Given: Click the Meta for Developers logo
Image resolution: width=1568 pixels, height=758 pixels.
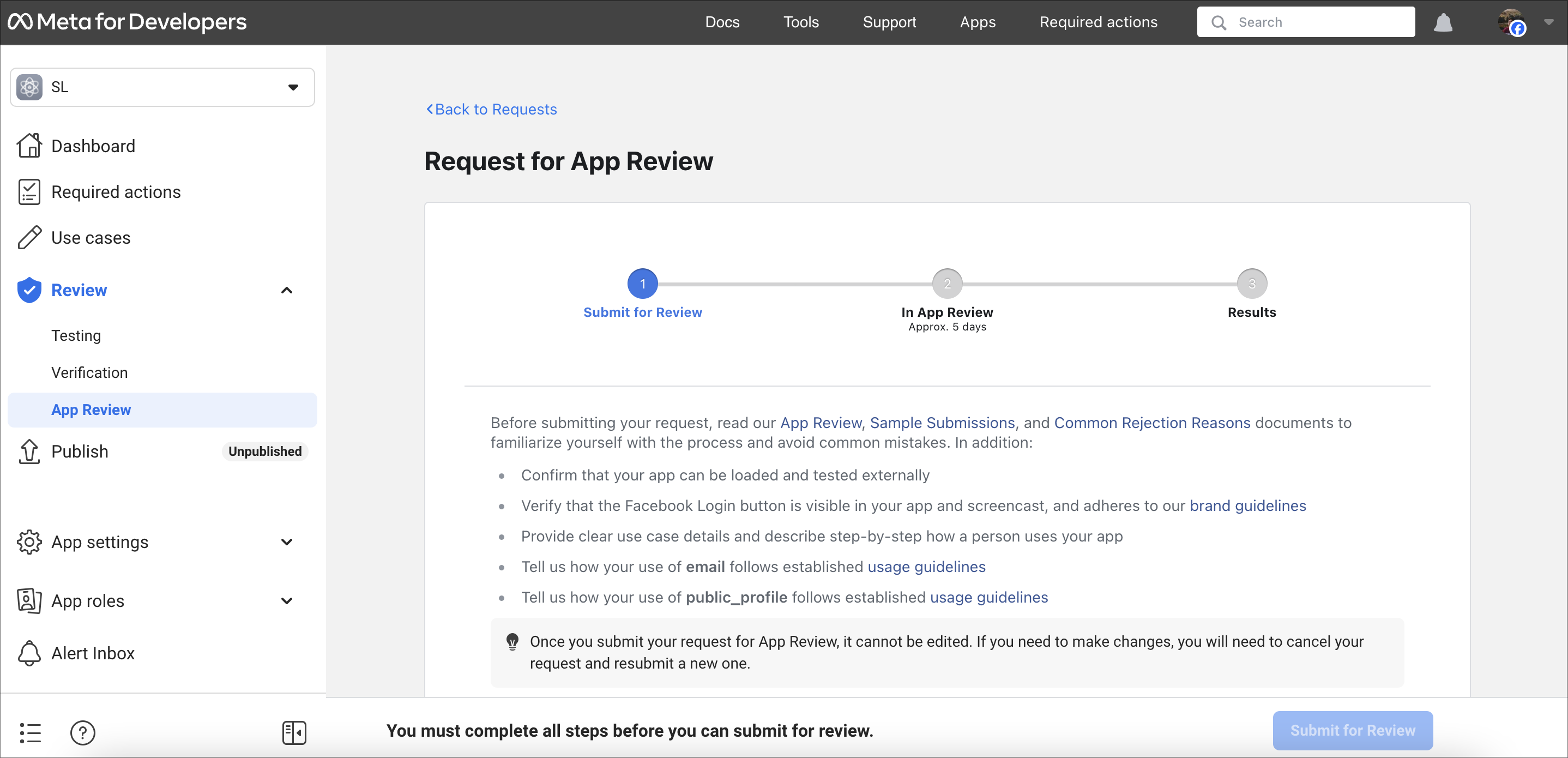Looking at the screenshot, I should (x=127, y=22).
